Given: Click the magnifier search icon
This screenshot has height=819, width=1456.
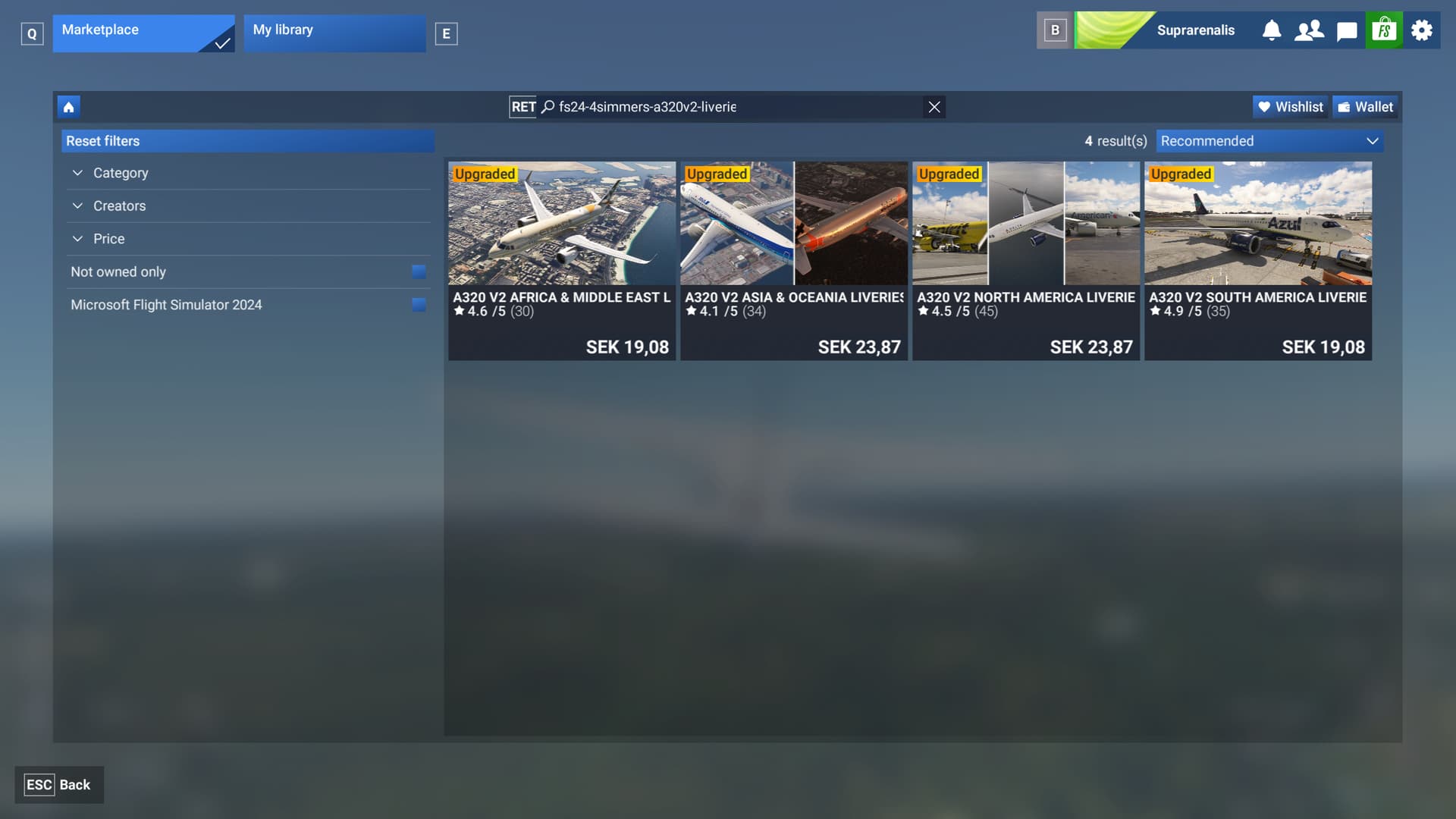Looking at the screenshot, I should [x=548, y=107].
